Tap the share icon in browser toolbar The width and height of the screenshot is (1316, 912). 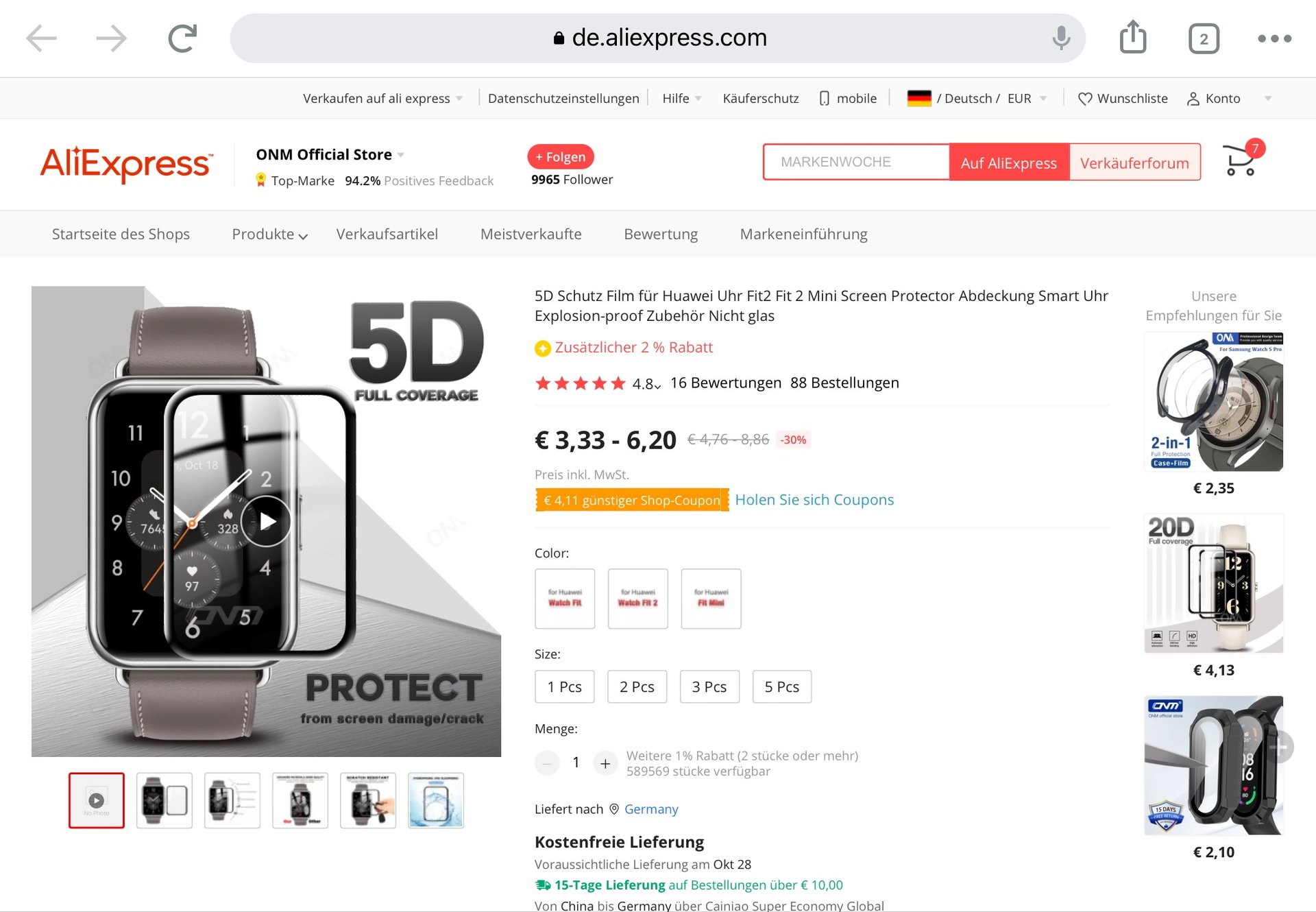coord(1133,37)
